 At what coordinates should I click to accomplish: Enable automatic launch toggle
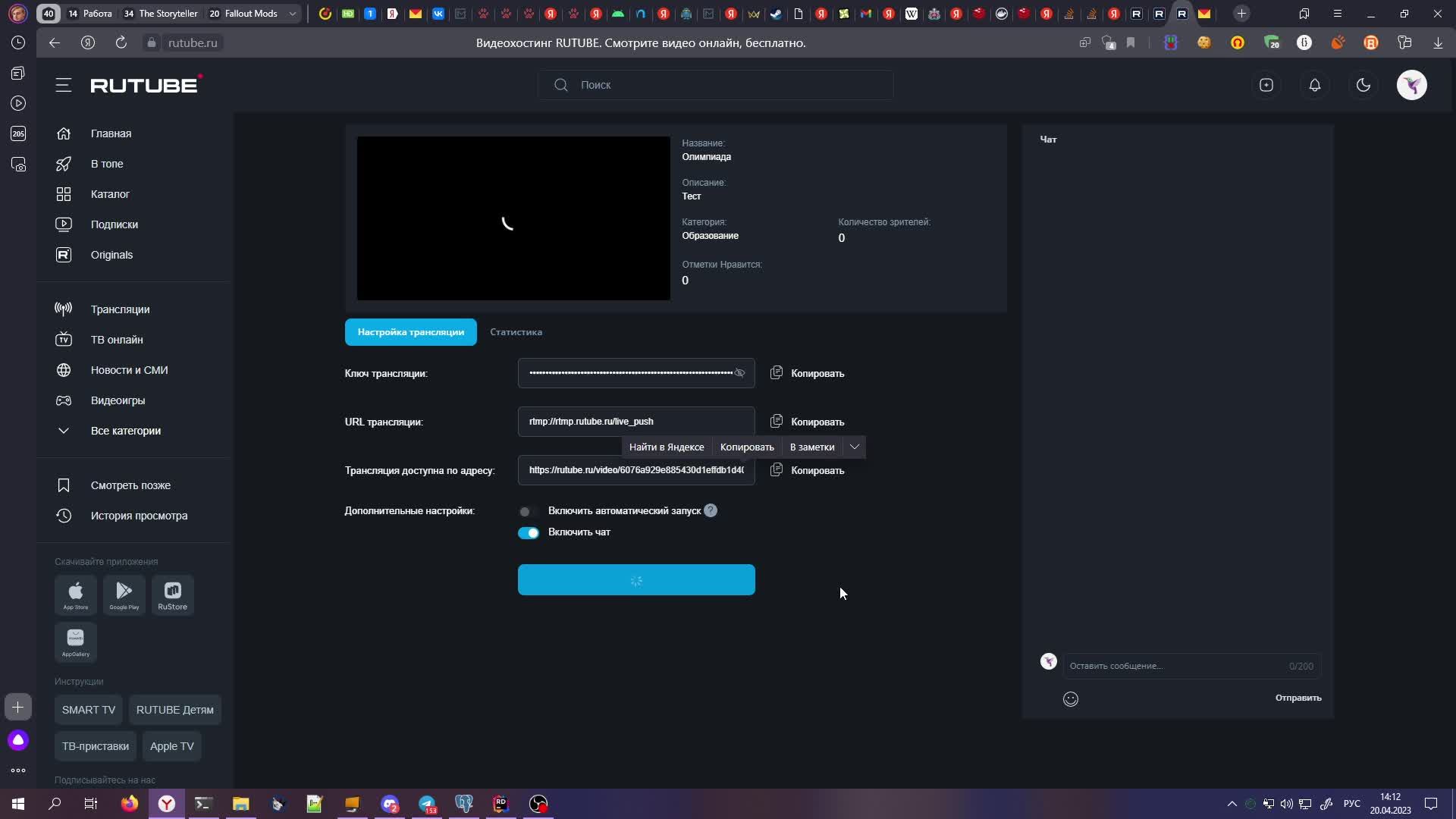pyautogui.click(x=528, y=512)
